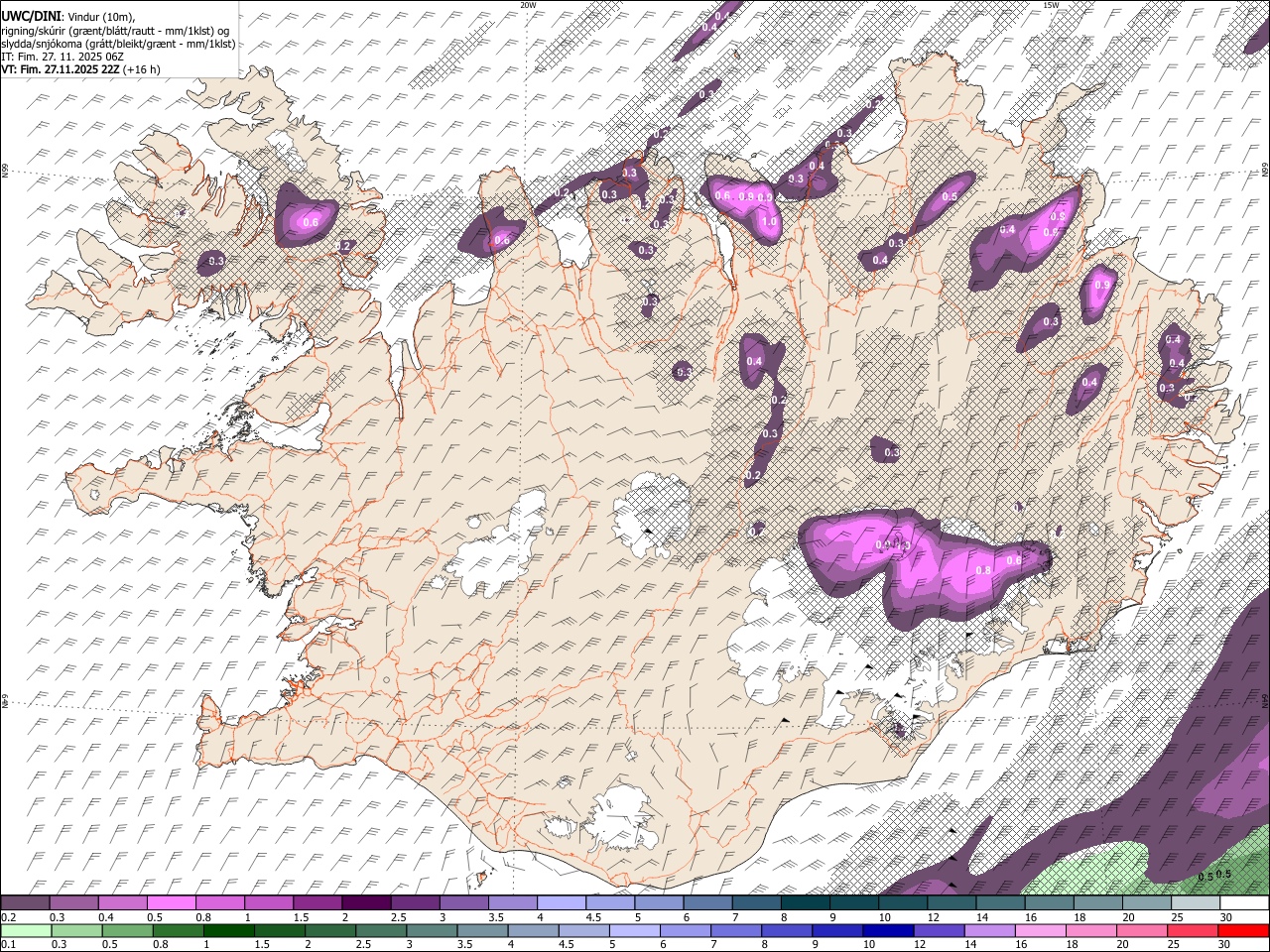This screenshot has height=952, width=1270.
Task: Click the bright pink 0.5 swatch in upper scale
Action: tap(171, 903)
